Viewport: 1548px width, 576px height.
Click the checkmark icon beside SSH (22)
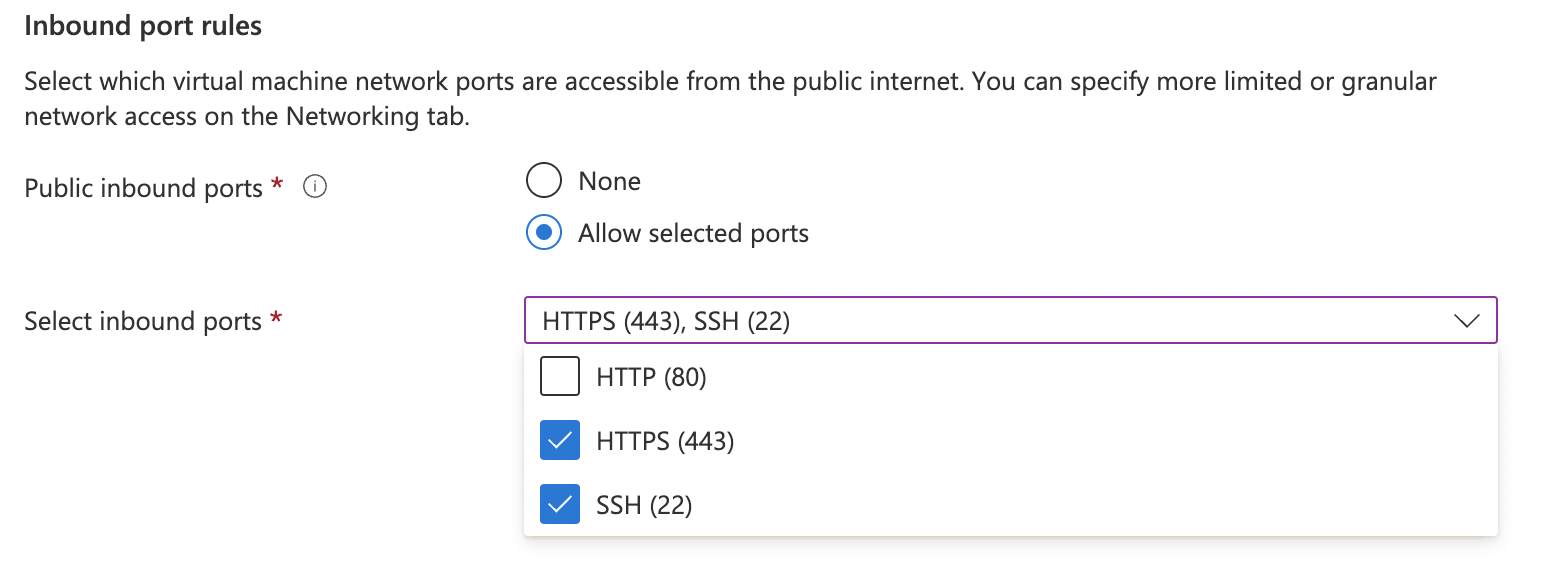pos(560,504)
